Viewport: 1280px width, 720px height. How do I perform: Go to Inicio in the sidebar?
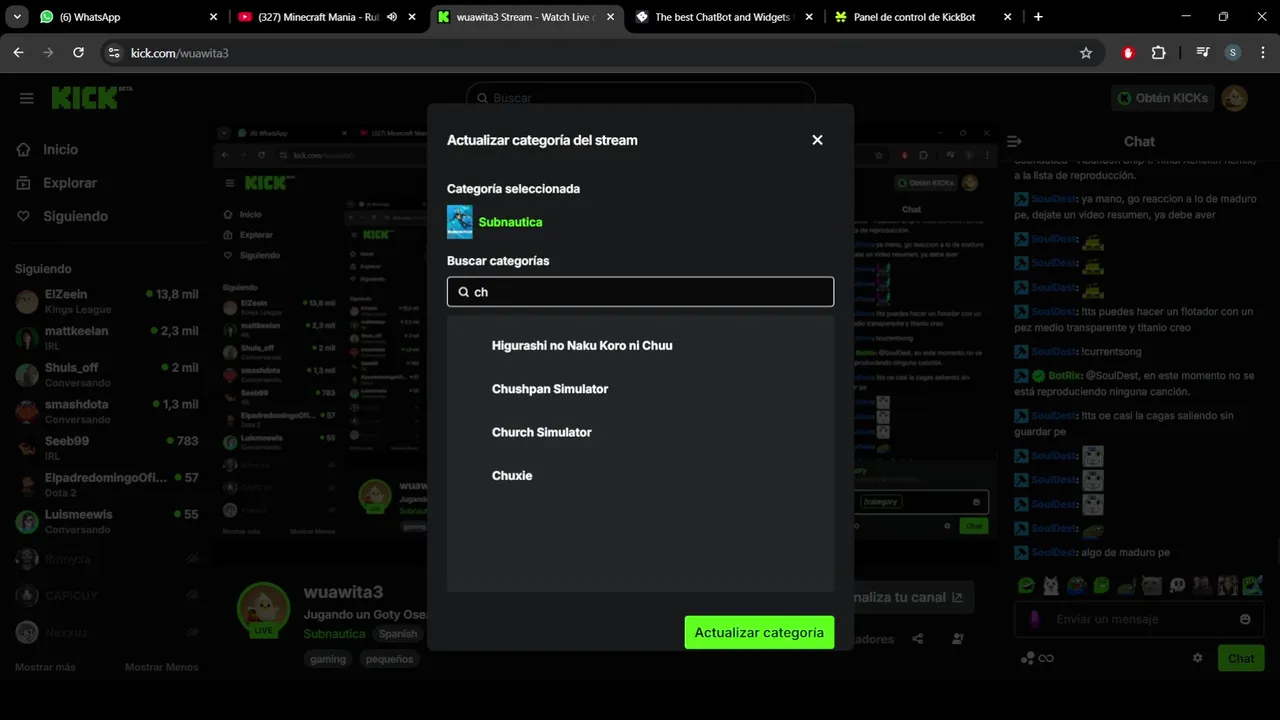click(60, 149)
